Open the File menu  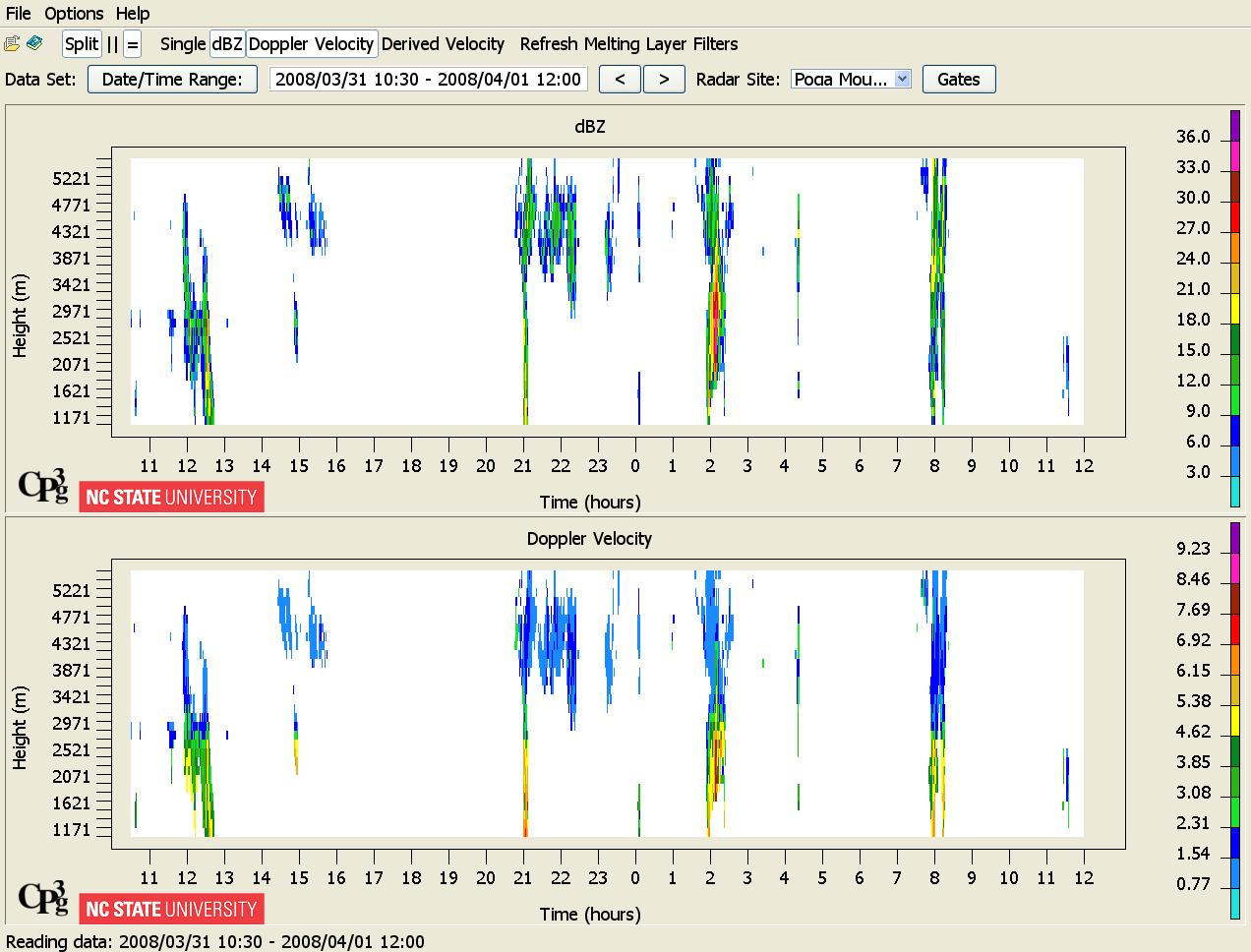point(19,14)
